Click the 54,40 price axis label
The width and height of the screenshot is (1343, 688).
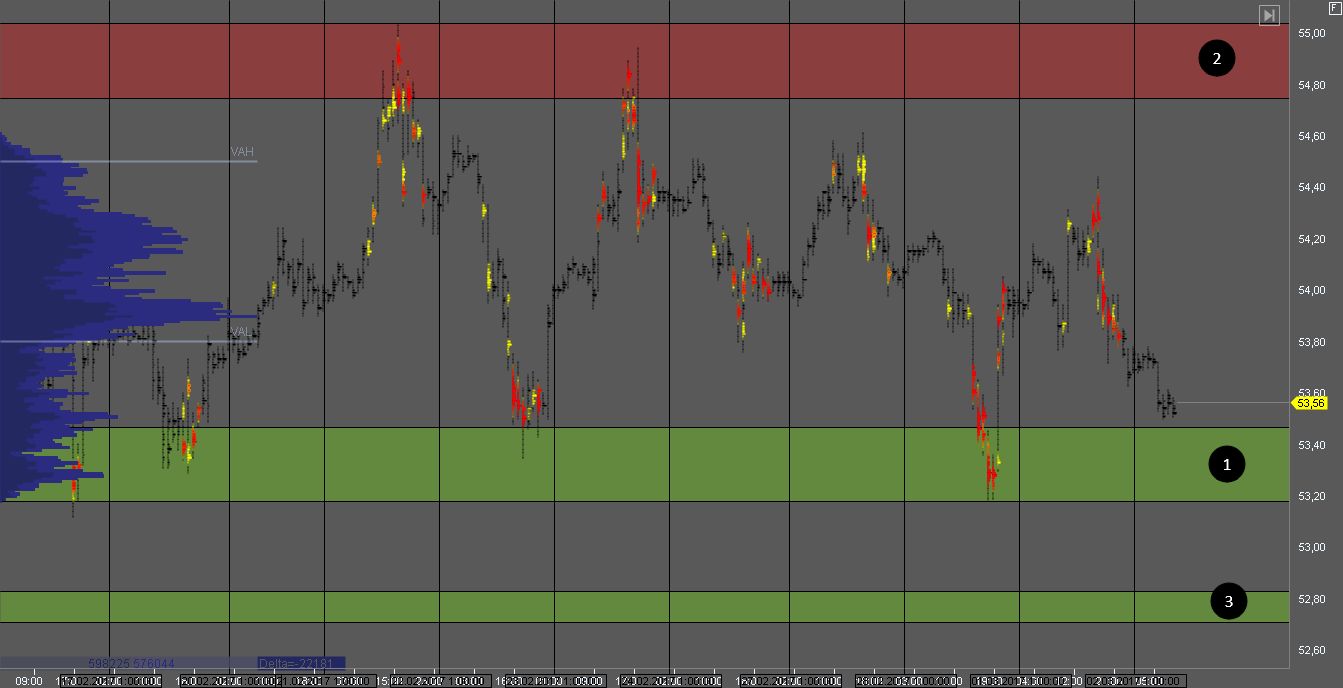[x=1311, y=187]
